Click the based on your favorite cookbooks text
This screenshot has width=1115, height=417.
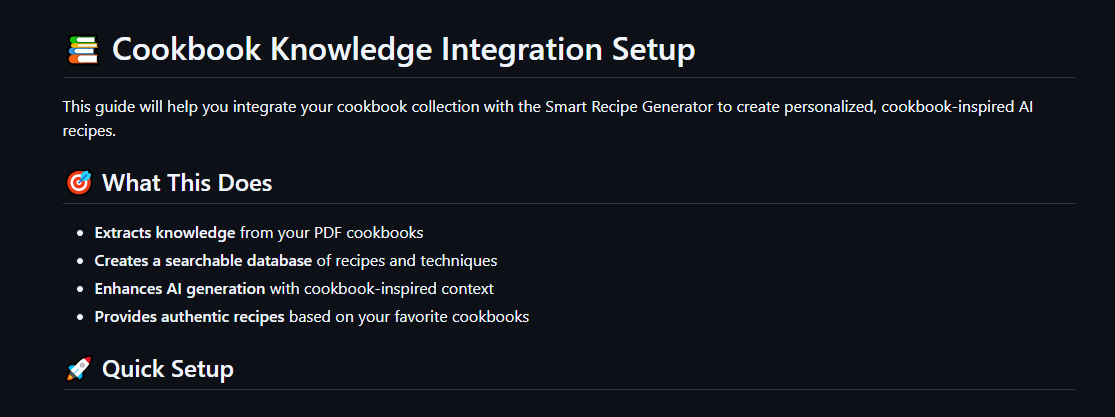point(409,317)
